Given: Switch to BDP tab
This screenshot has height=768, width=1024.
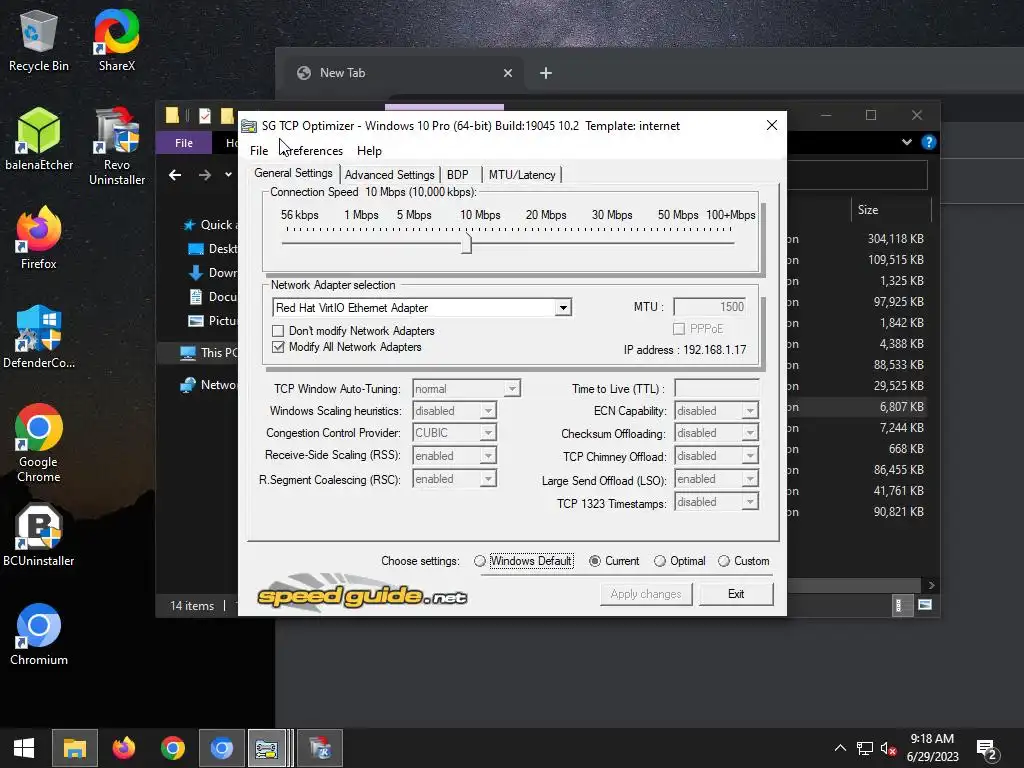Looking at the screenshot, I should pyautogui.click(x=458, y=175).
